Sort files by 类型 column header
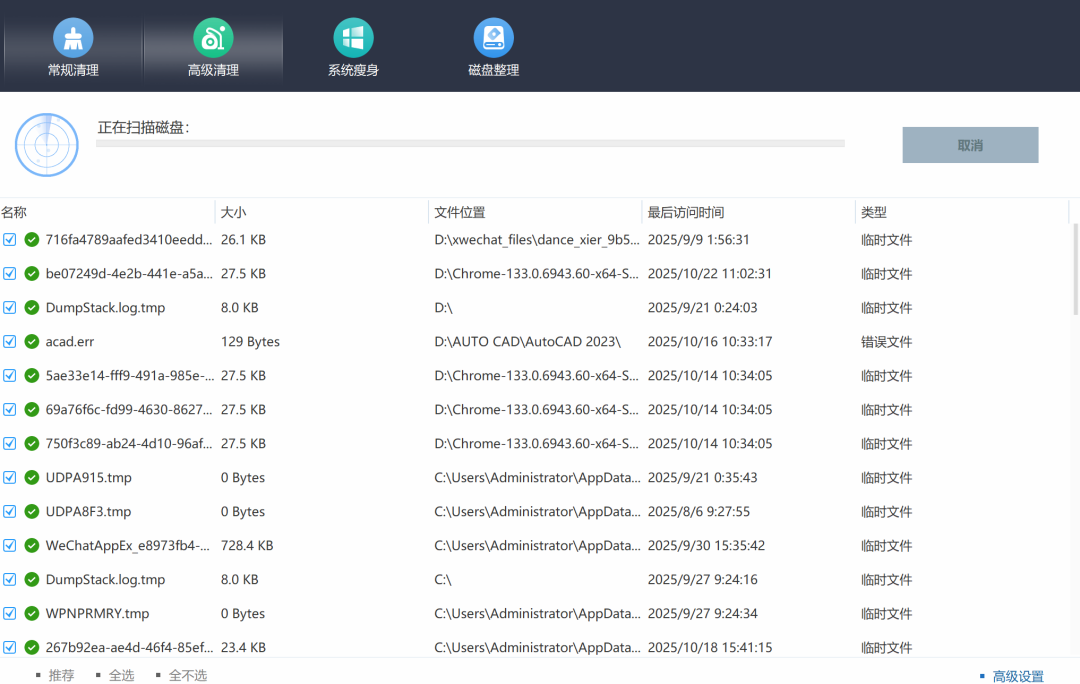The image size is (1080, 684). 873,212
